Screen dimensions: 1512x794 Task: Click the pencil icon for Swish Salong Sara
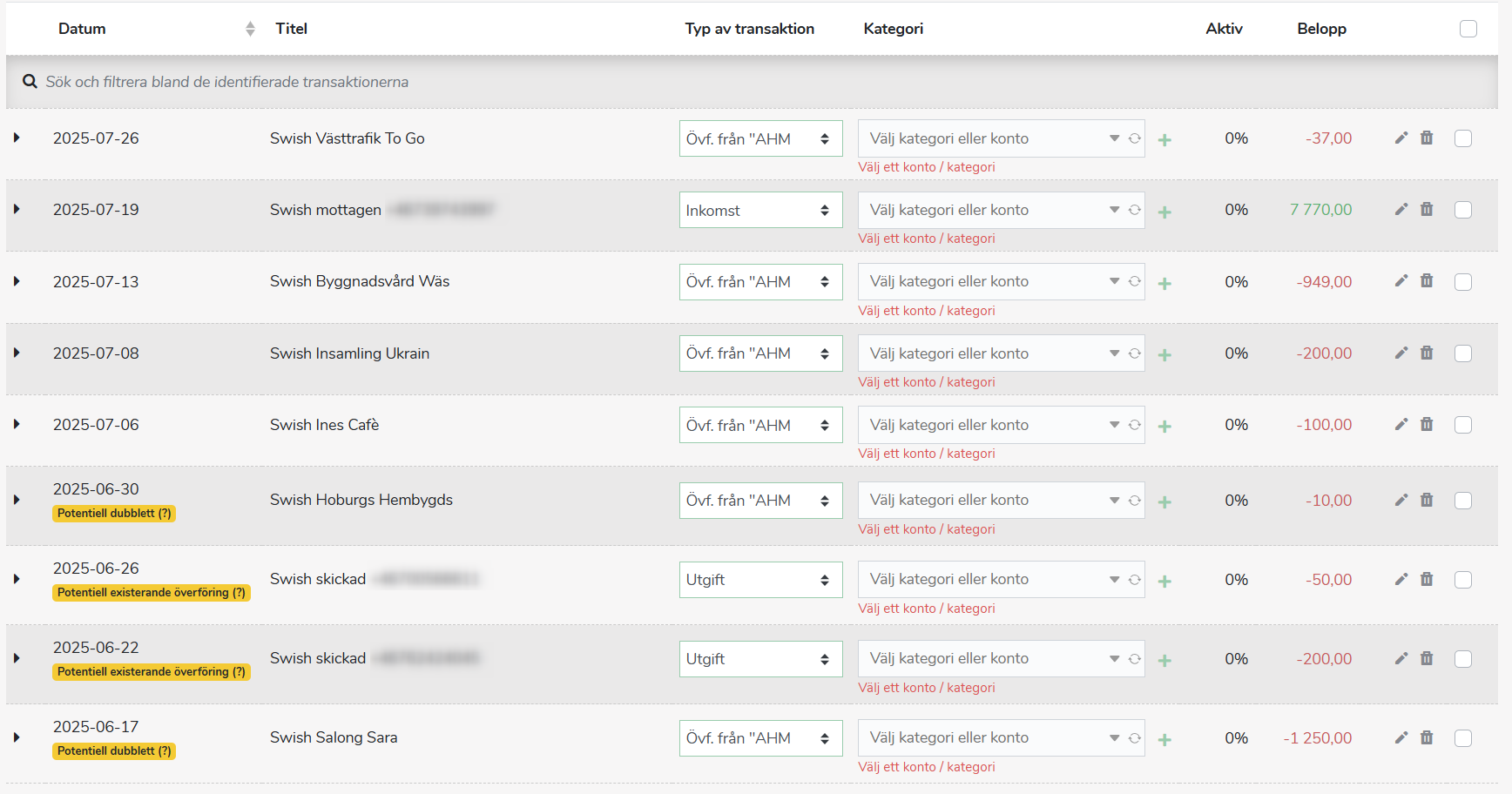[x=1401, y=737]
